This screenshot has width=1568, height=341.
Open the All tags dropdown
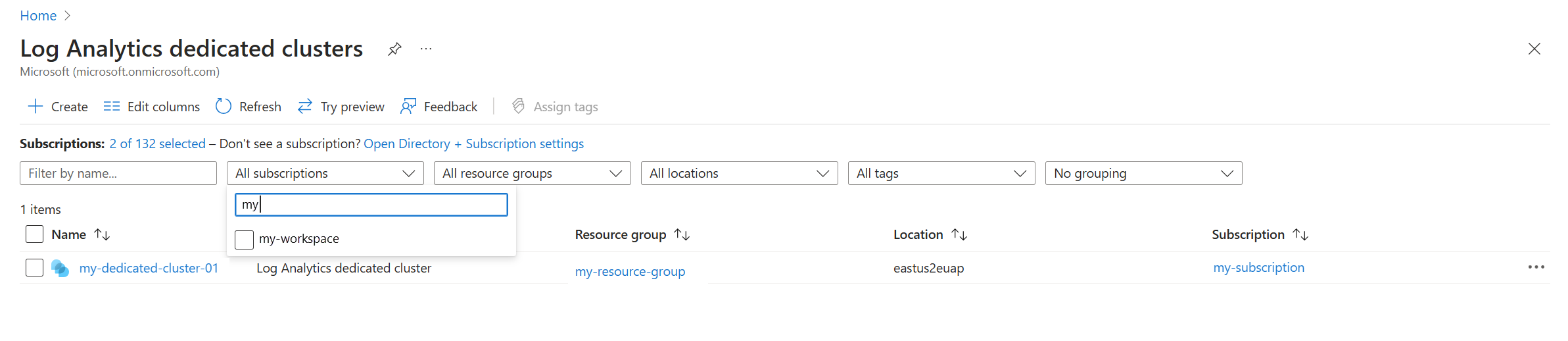pyautogui.click(x=941, y=173)
